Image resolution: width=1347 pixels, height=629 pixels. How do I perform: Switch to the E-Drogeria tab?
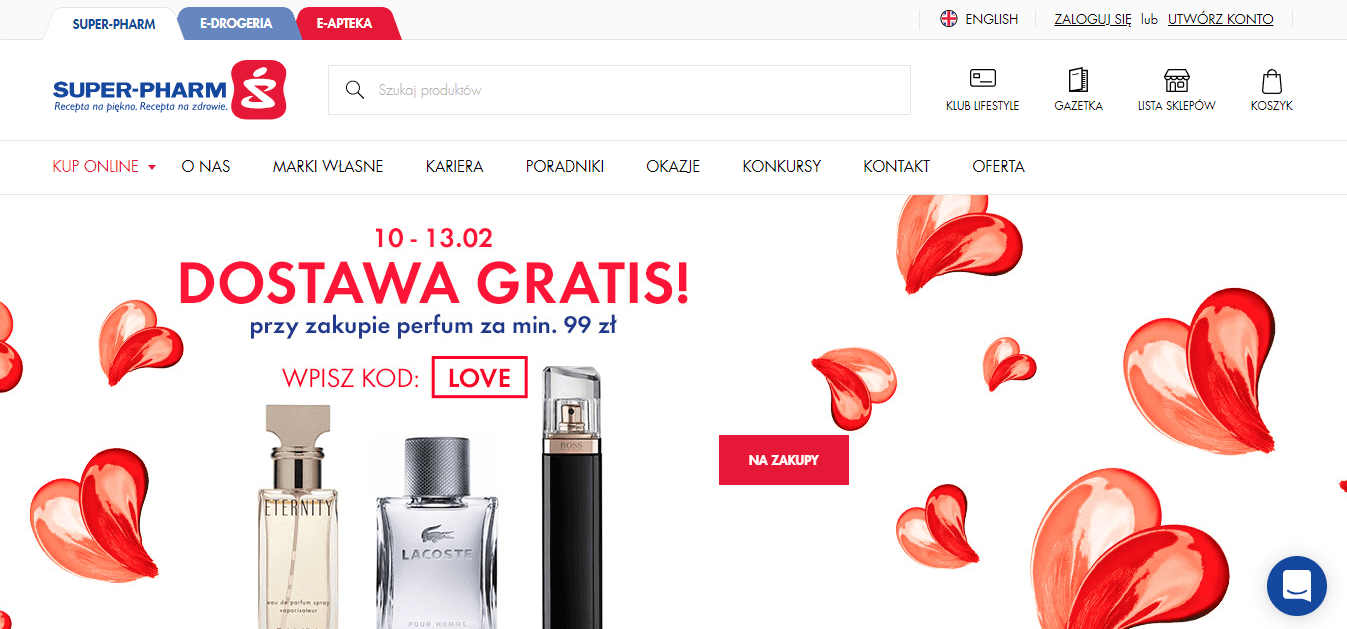click(x=236, y=23)
